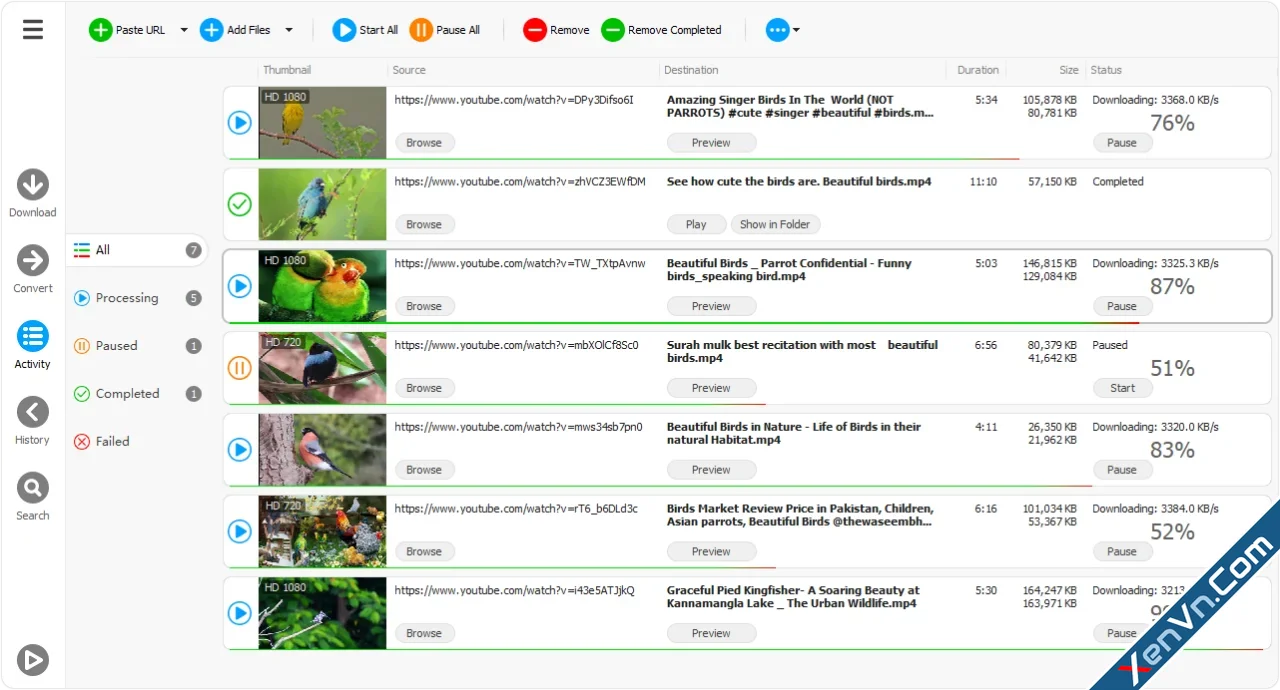The height and width of the screenshot is (690, 1280).
Task: Pause Birds Market Review download
Action: [x=1122, y=552]
